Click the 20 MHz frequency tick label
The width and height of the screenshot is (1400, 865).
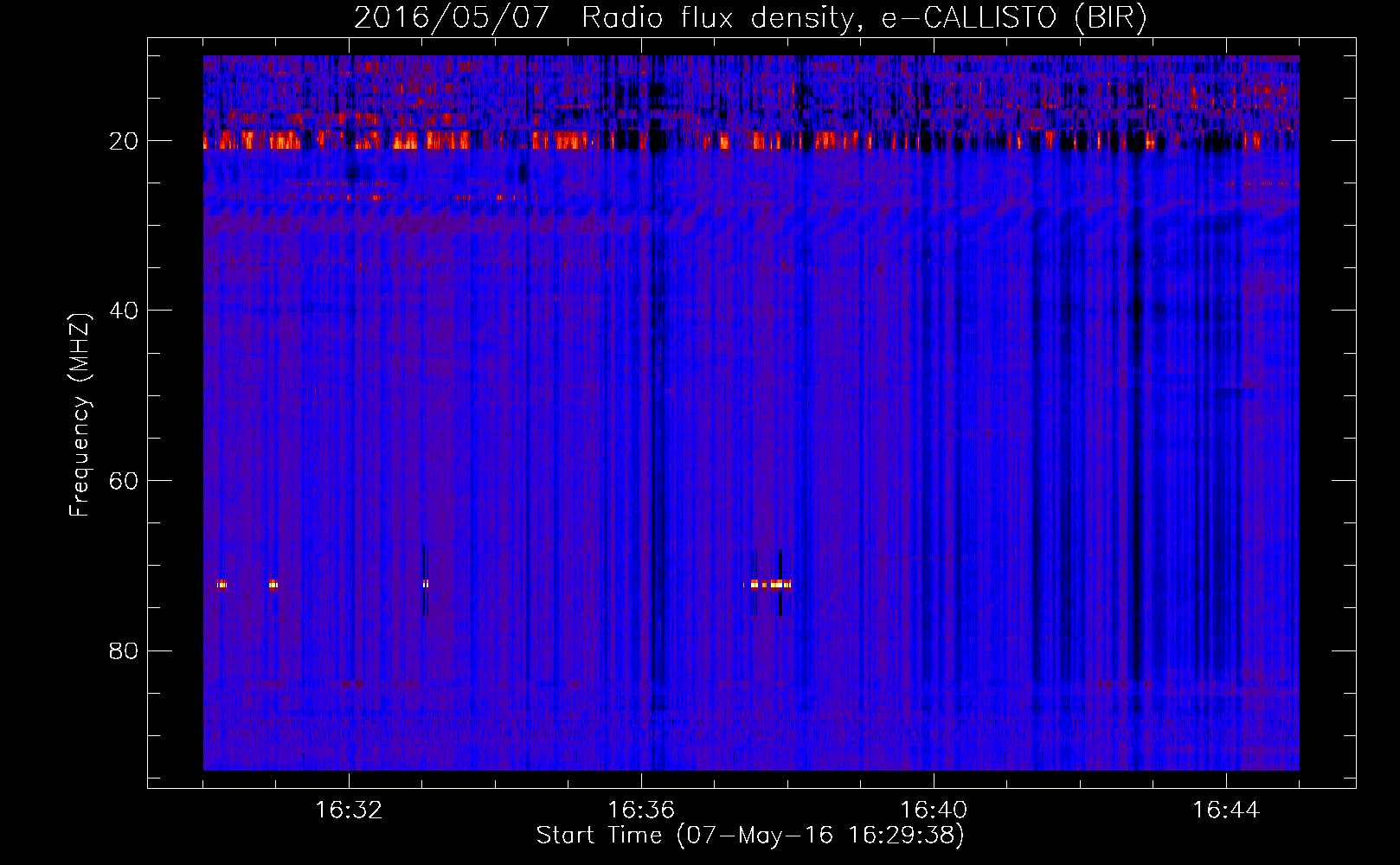tap(125, 141)
